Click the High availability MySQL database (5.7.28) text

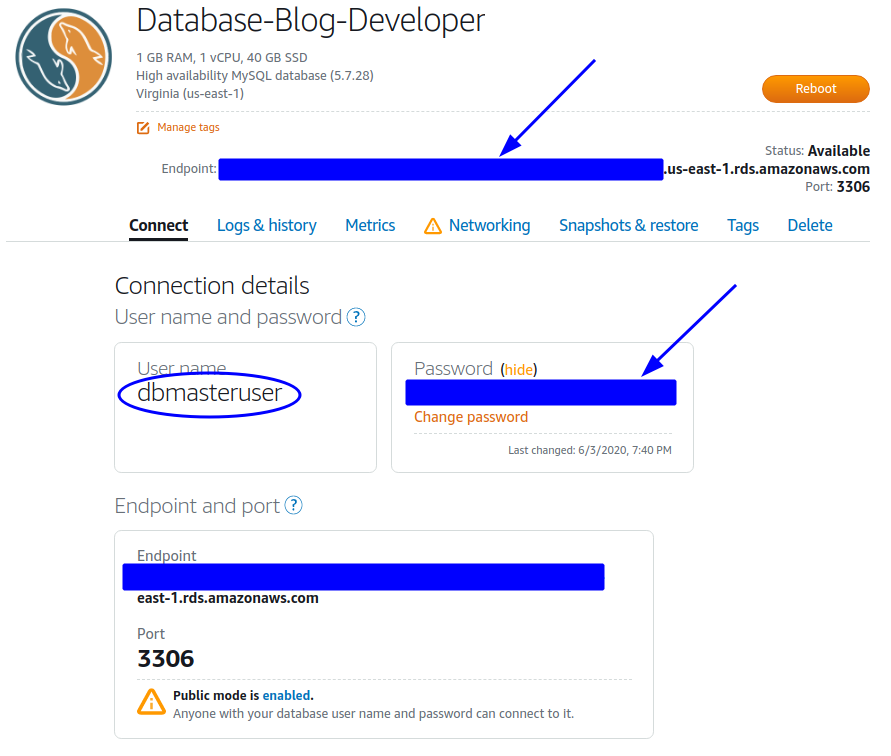click(255, 76)
